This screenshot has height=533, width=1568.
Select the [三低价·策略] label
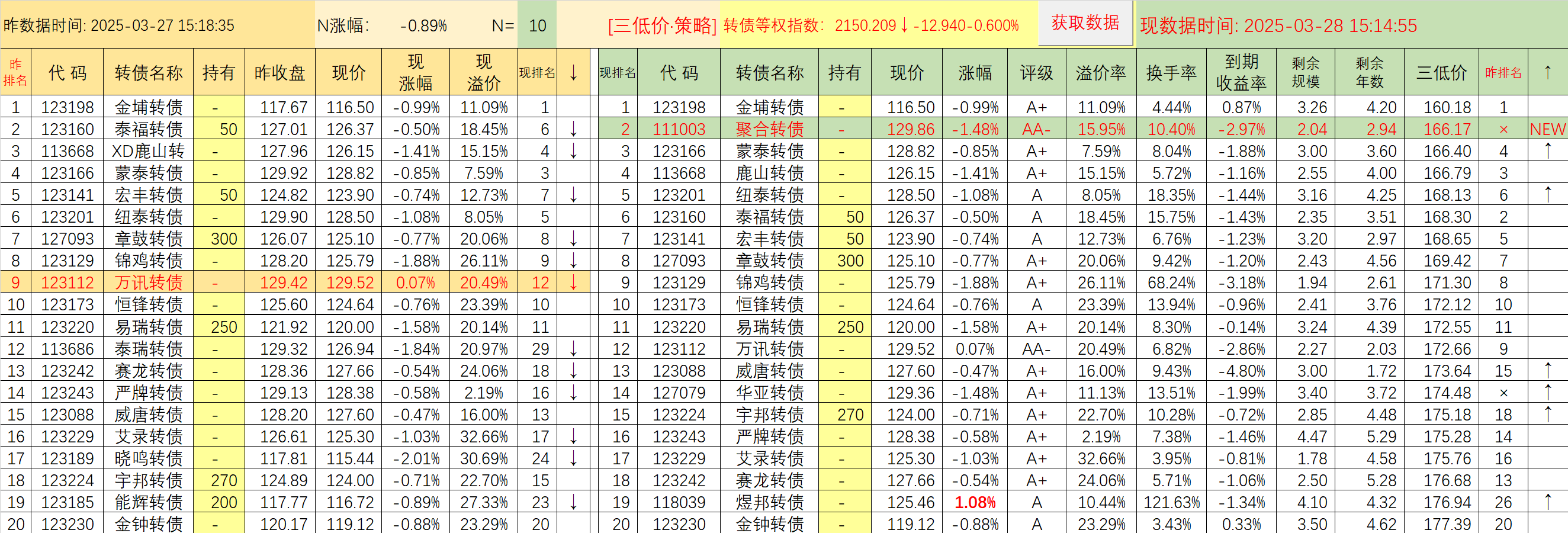tap(662, 25)
